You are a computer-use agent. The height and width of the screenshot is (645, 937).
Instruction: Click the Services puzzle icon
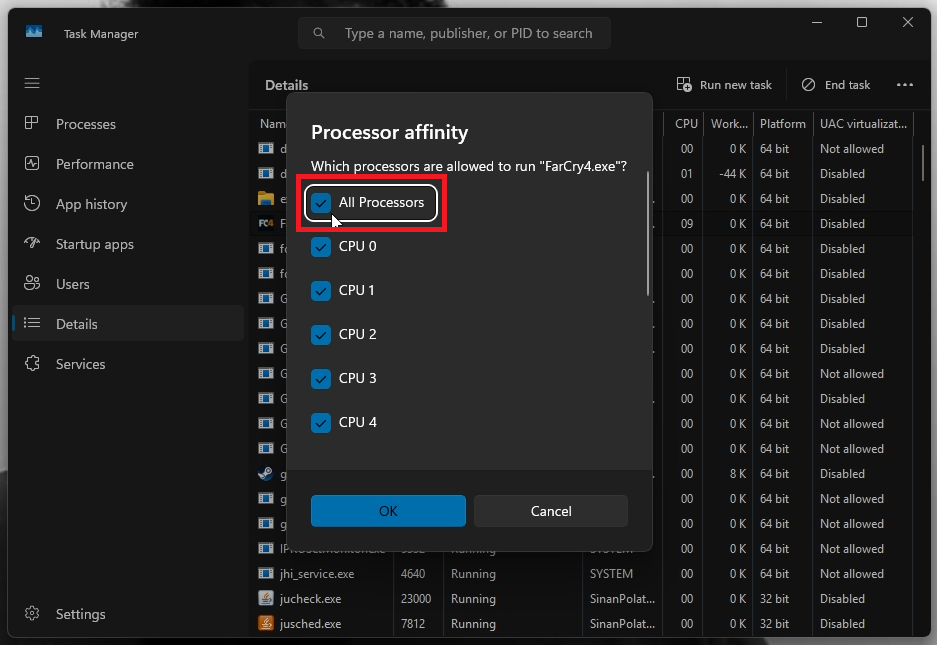click(32, 363)
